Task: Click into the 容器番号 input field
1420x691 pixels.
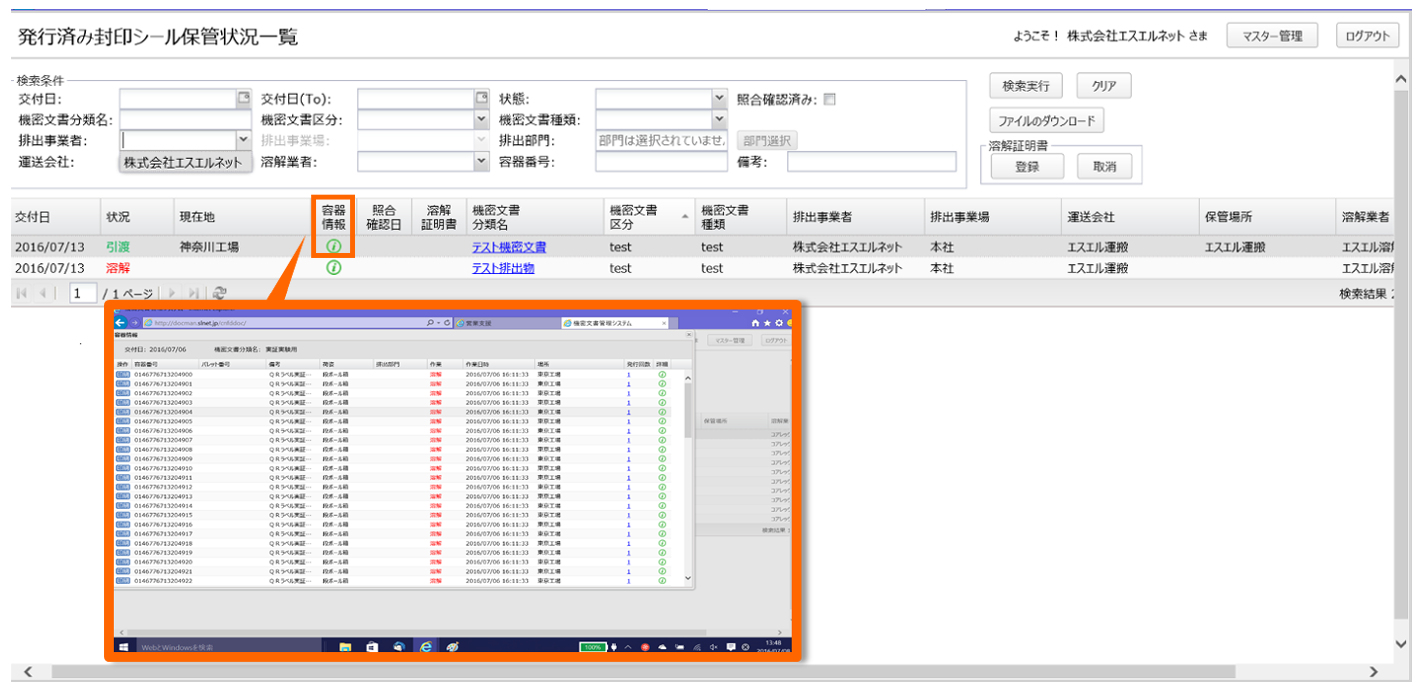Action: (660, 161)
